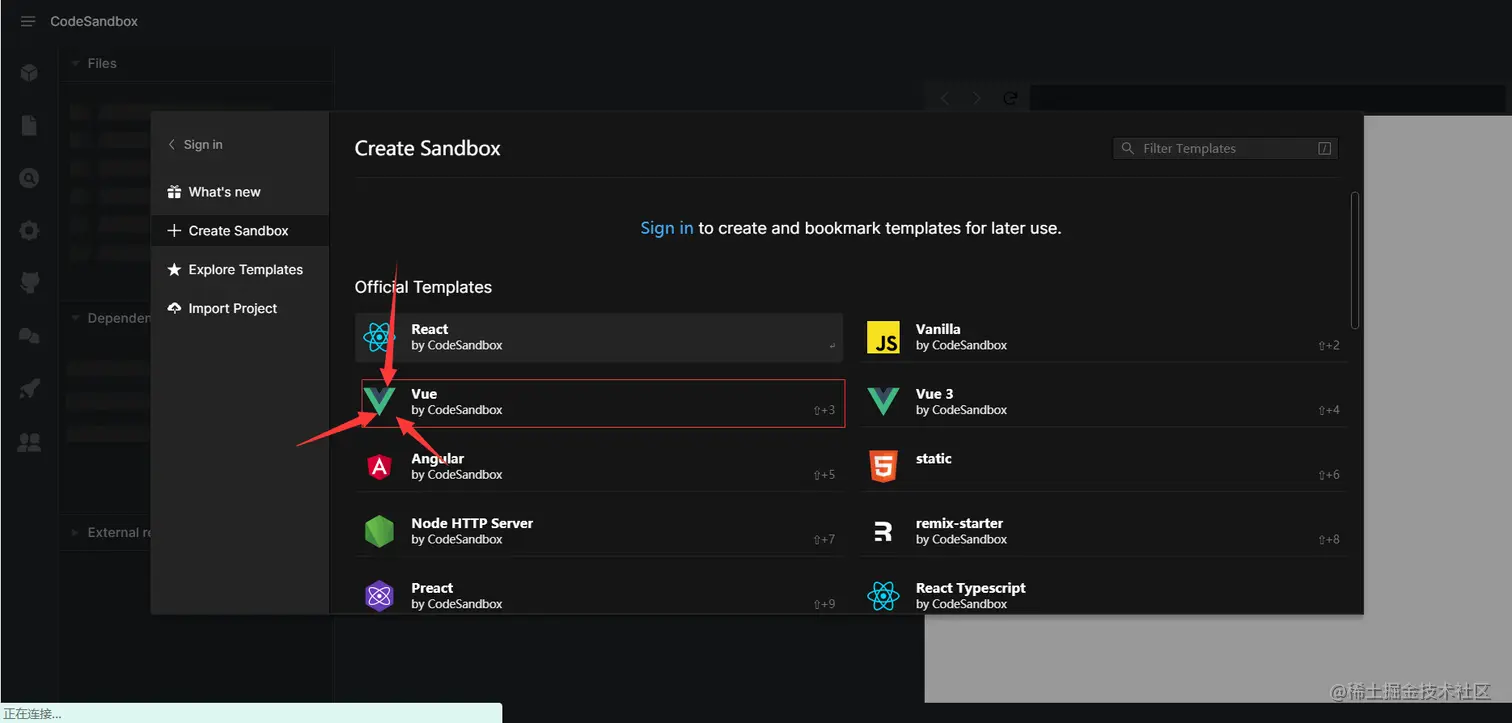Collapse the Dependencies section
The width and height of the screenshot is (1512, 723).
pos(76,318)
